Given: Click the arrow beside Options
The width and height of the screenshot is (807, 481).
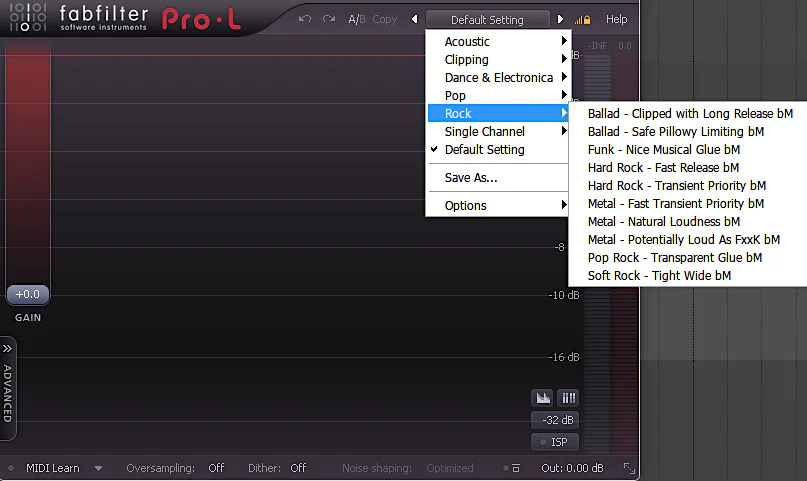Looking at the screenshot, I should (x=564, y=205).
